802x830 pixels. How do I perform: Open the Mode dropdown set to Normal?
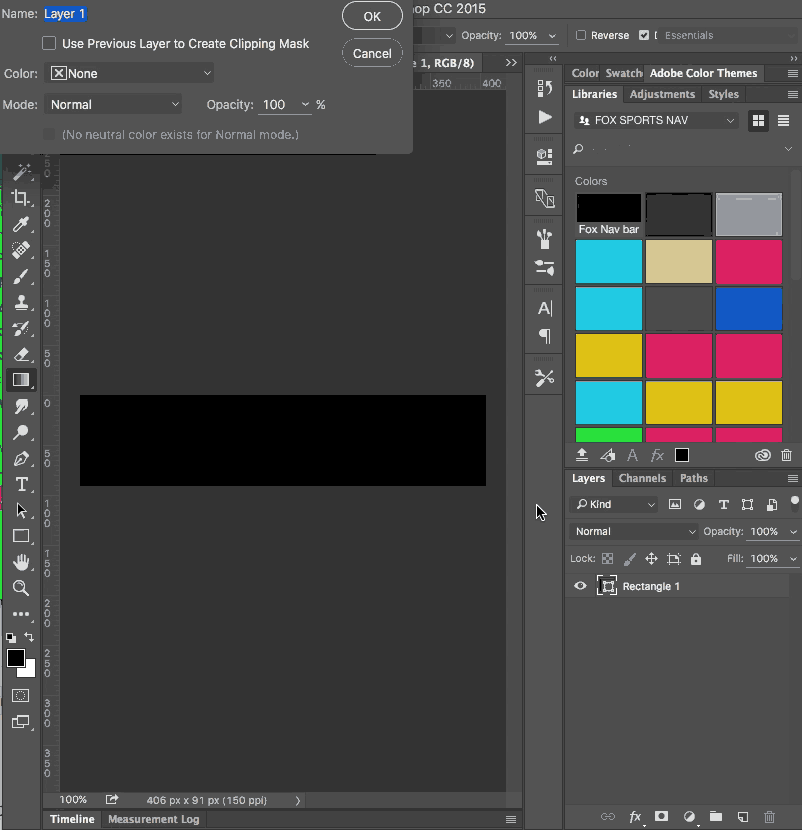(112, 104)
